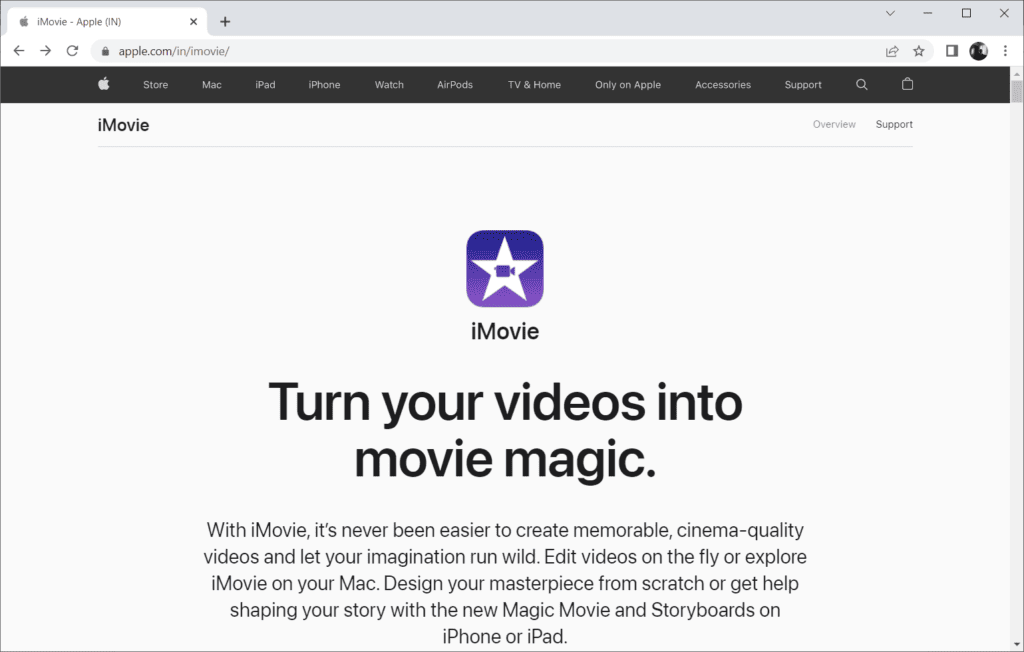Maximize the Chrome window

(x=967, y=13)
